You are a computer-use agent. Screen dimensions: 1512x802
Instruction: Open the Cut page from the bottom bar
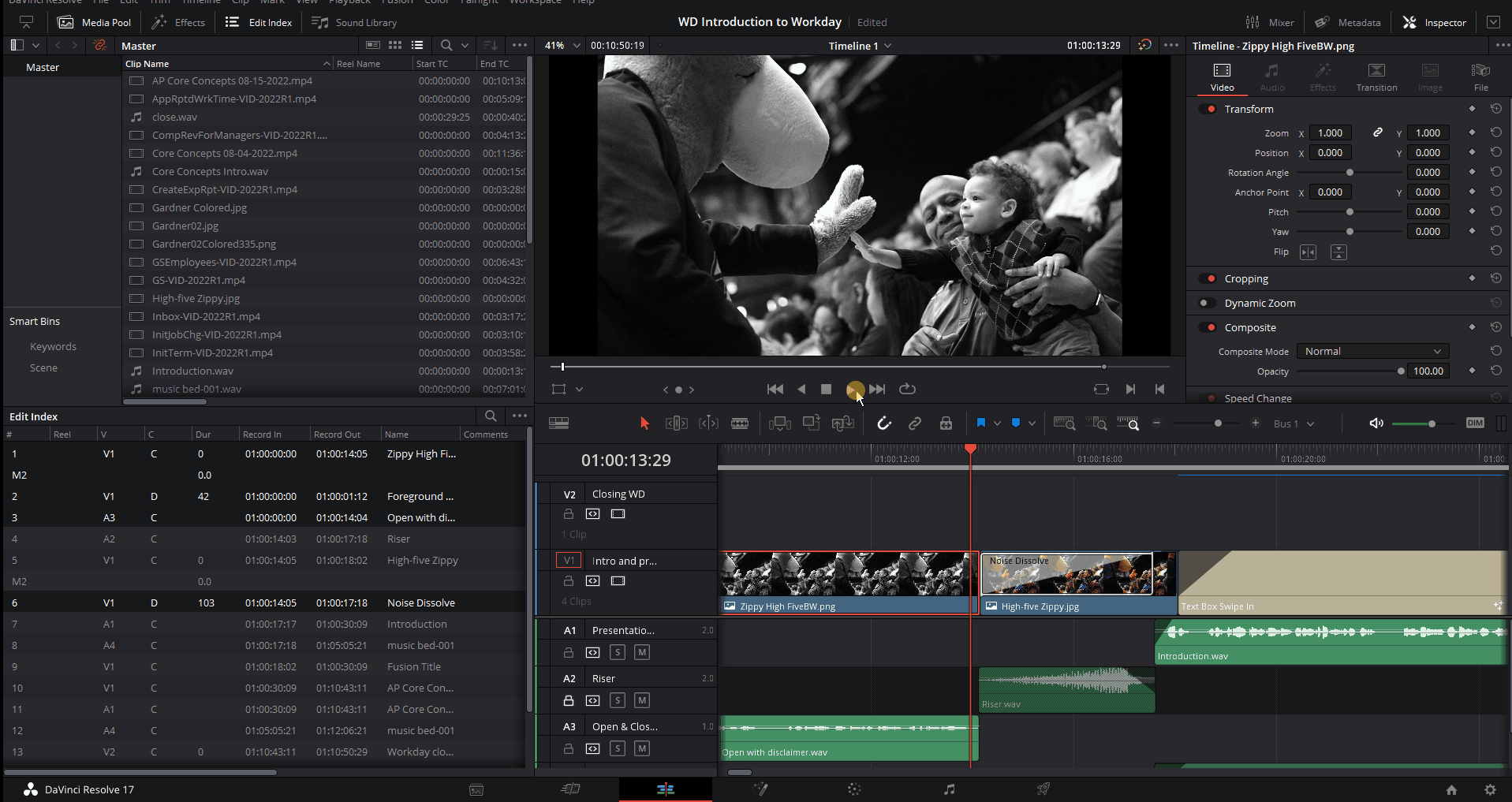click(x=570, y=789)
